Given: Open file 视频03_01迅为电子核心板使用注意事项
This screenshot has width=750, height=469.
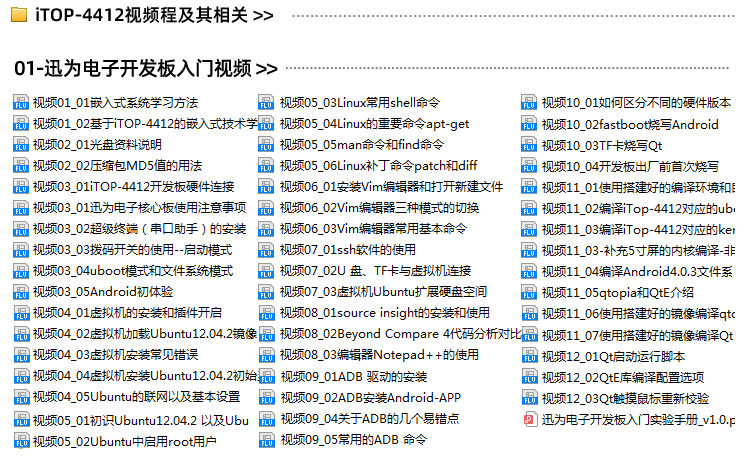Looking at the screenshot, I should coord(139,207).
